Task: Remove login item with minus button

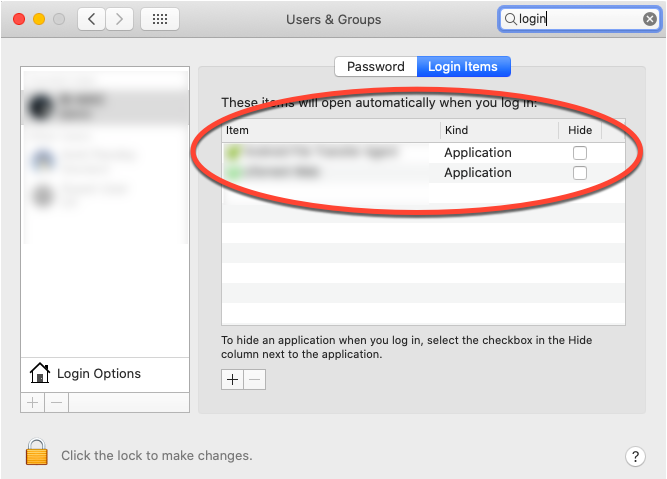Action: pos(255,380)
